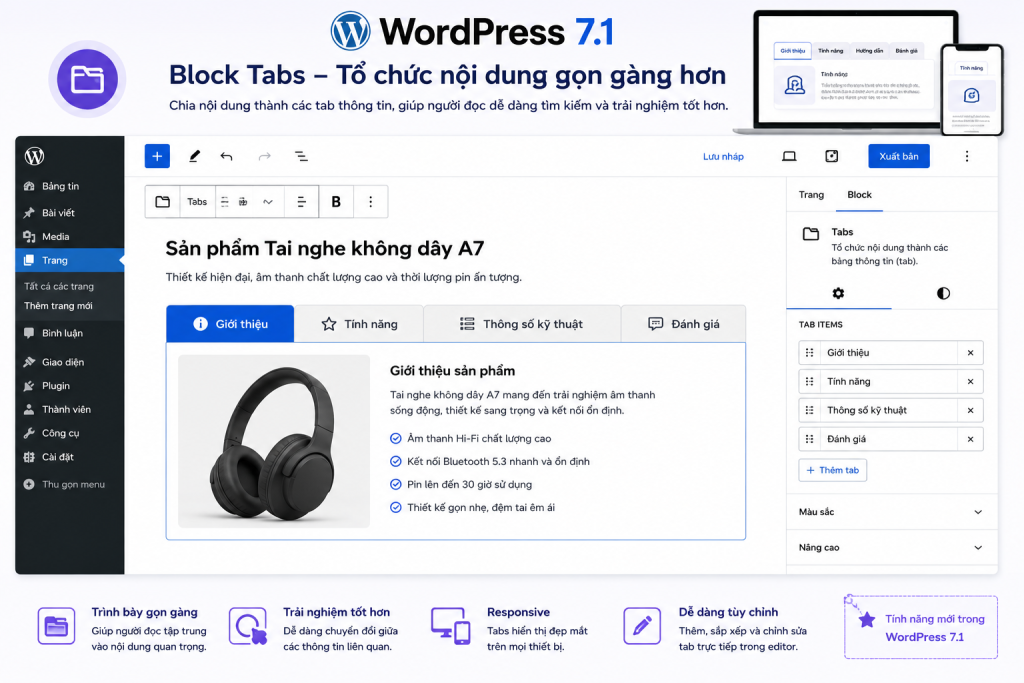This screenshot has height=683, width=1024.
Task: Select the Đánh giá content tab
Action: (x=683, y=324)
